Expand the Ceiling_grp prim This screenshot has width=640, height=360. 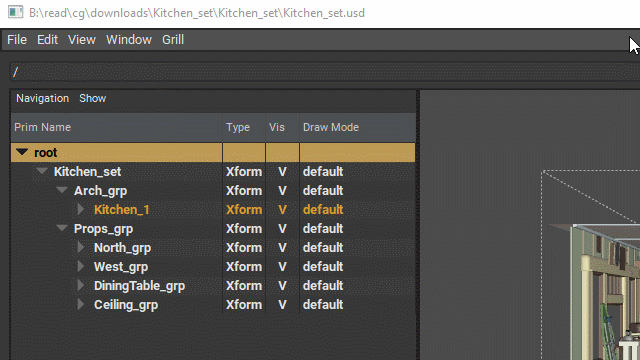coord(81,304)
